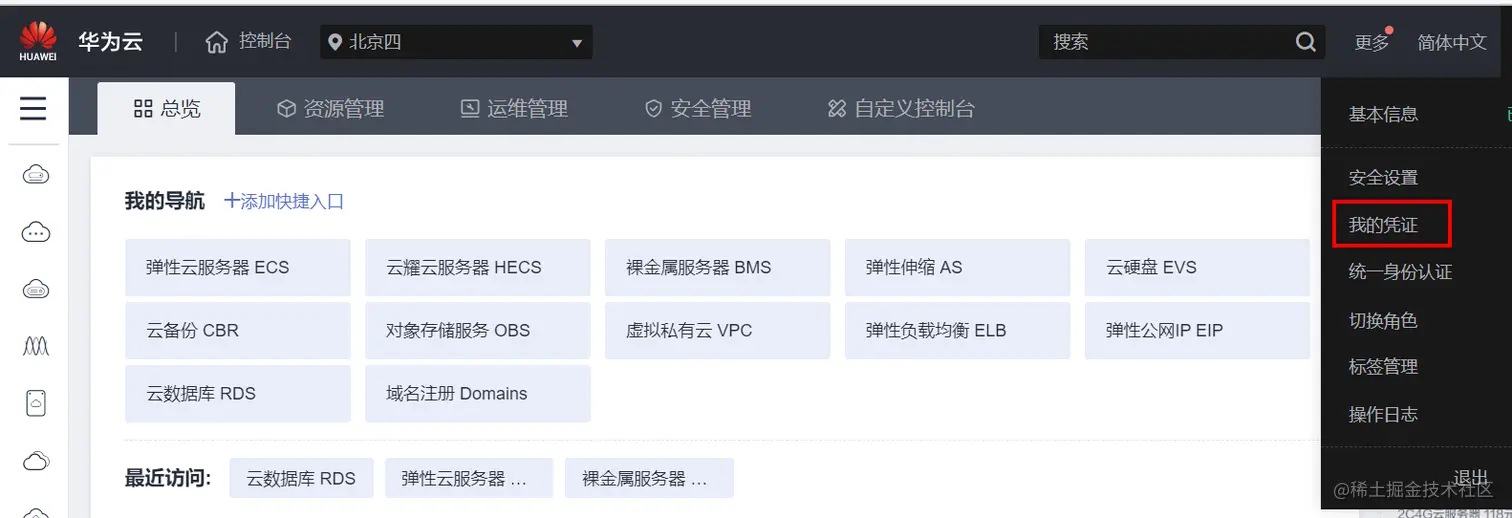Select 统一身份认证 in account menu

click(1400, 272)
